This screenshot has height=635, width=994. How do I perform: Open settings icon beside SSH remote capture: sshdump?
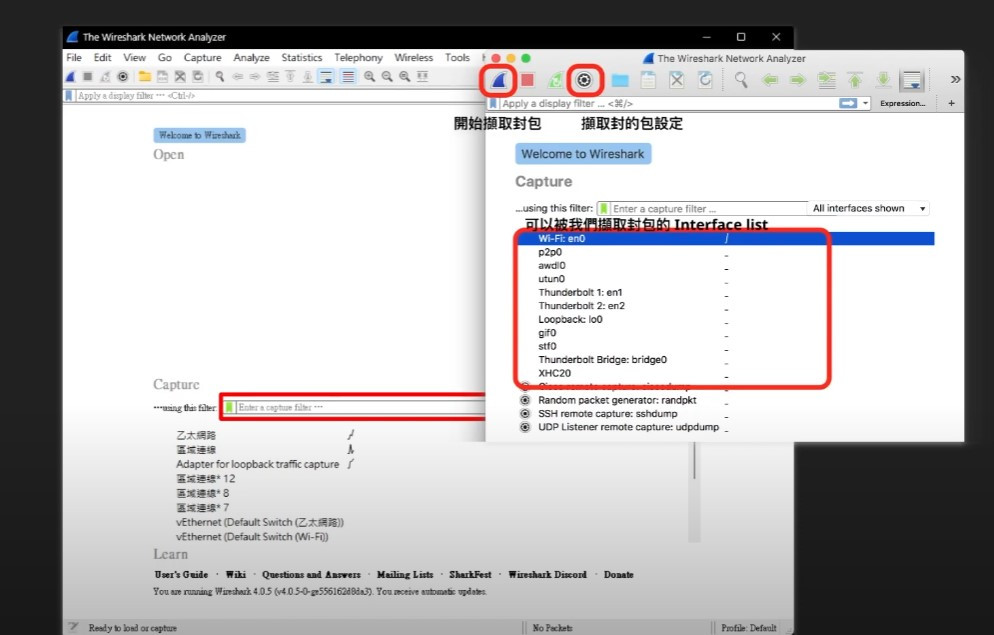click(x=525, y=414)
